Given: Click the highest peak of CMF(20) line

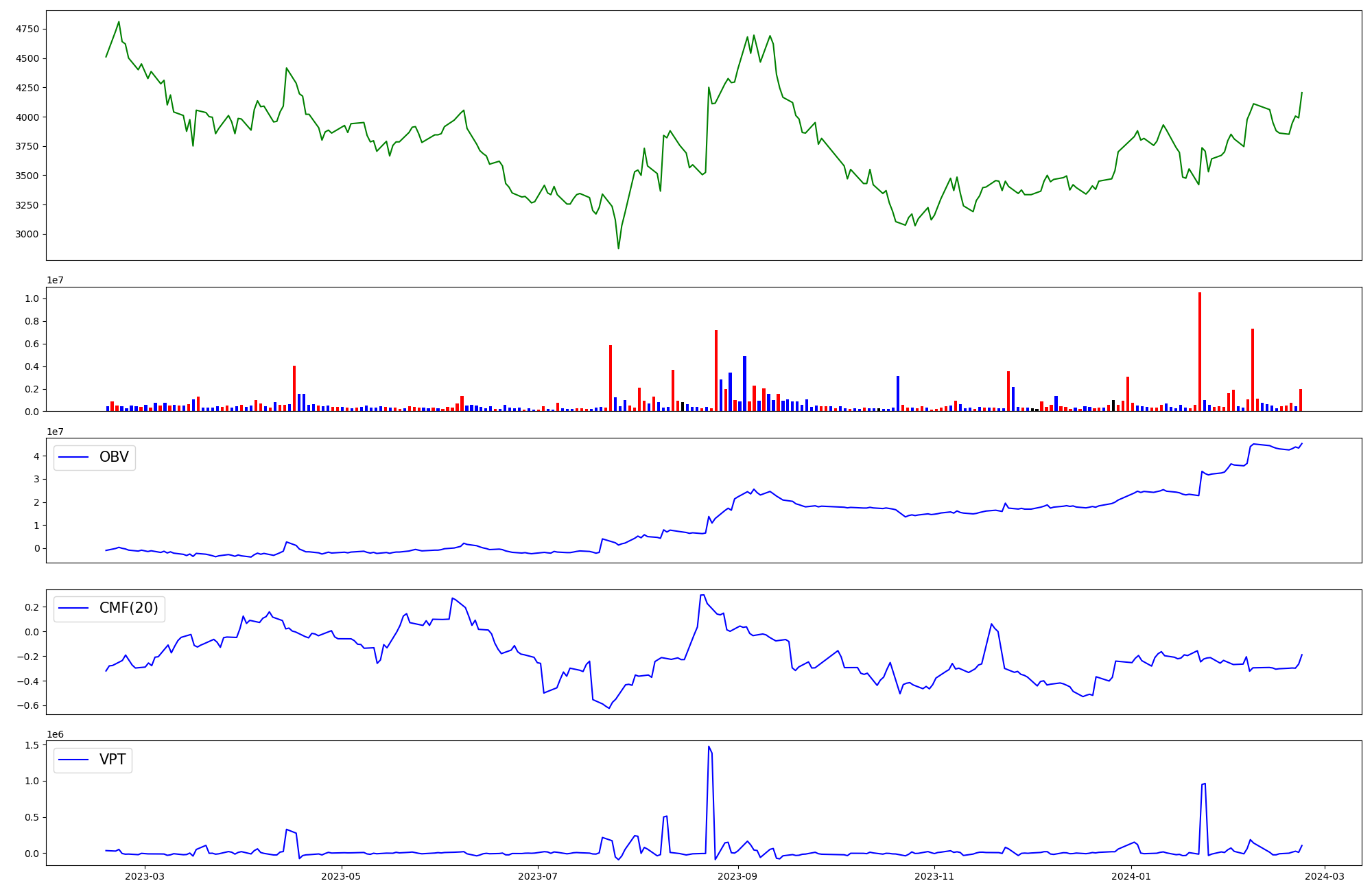Looking at the screenshot, I should 702,595.
